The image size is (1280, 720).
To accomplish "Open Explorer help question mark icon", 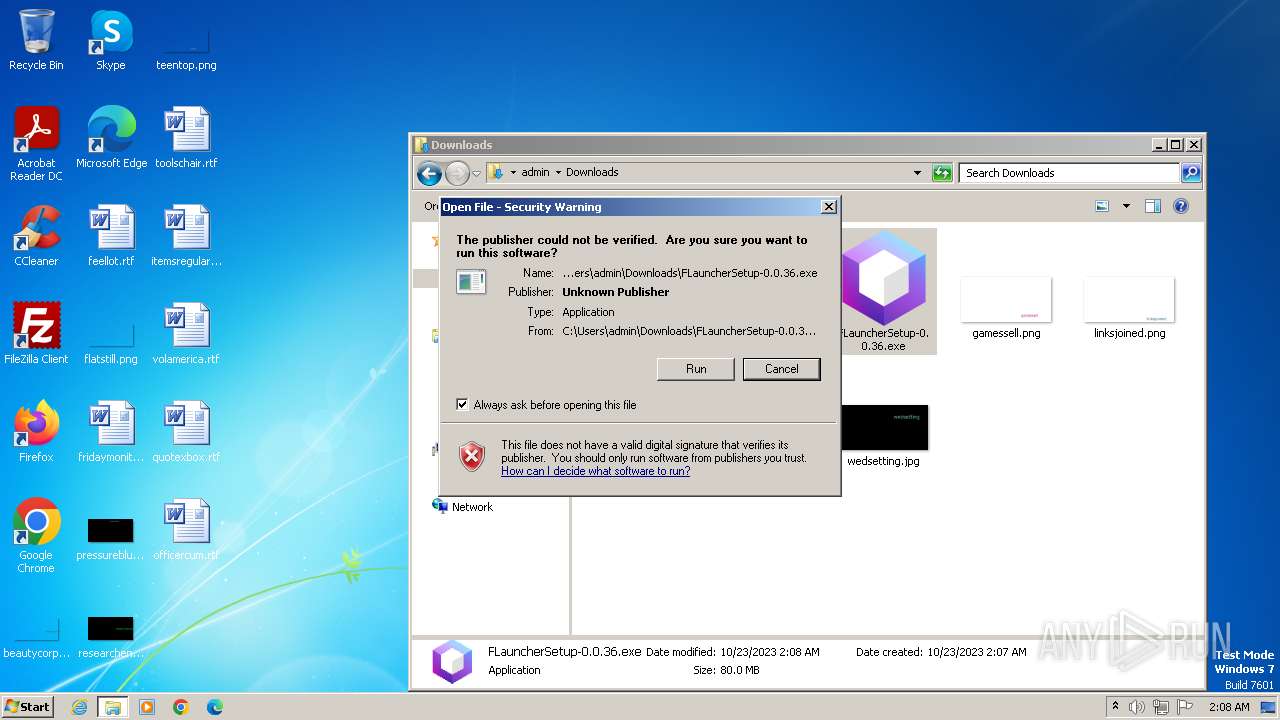I will [x=1180, y=206].
